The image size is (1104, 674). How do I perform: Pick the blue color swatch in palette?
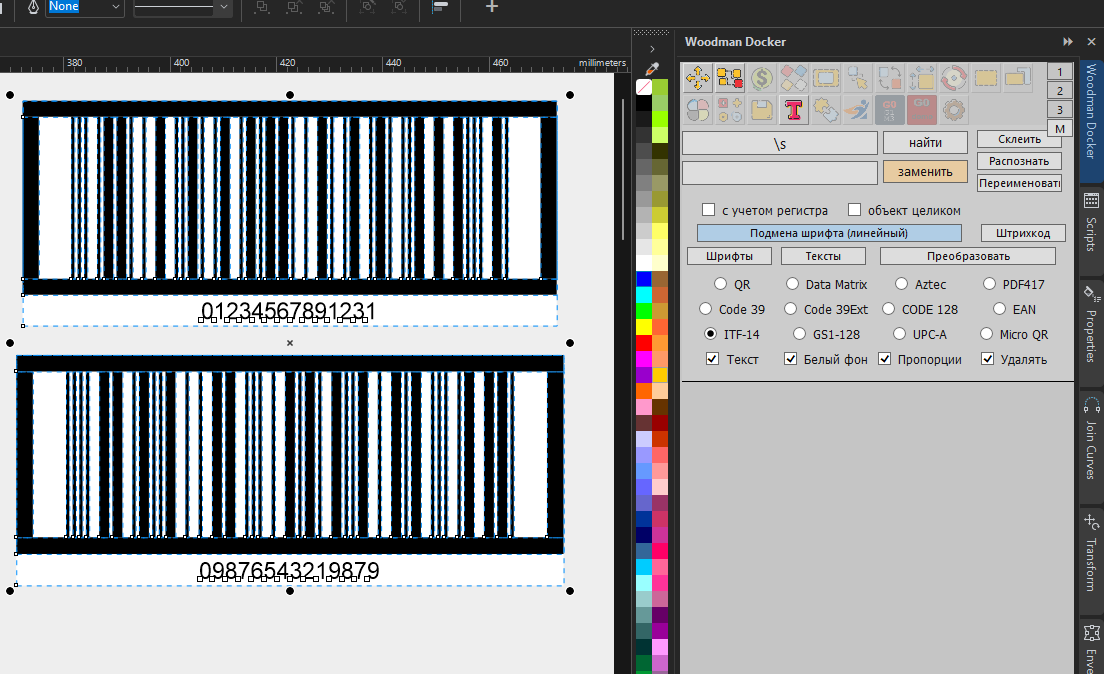(644, 279)
